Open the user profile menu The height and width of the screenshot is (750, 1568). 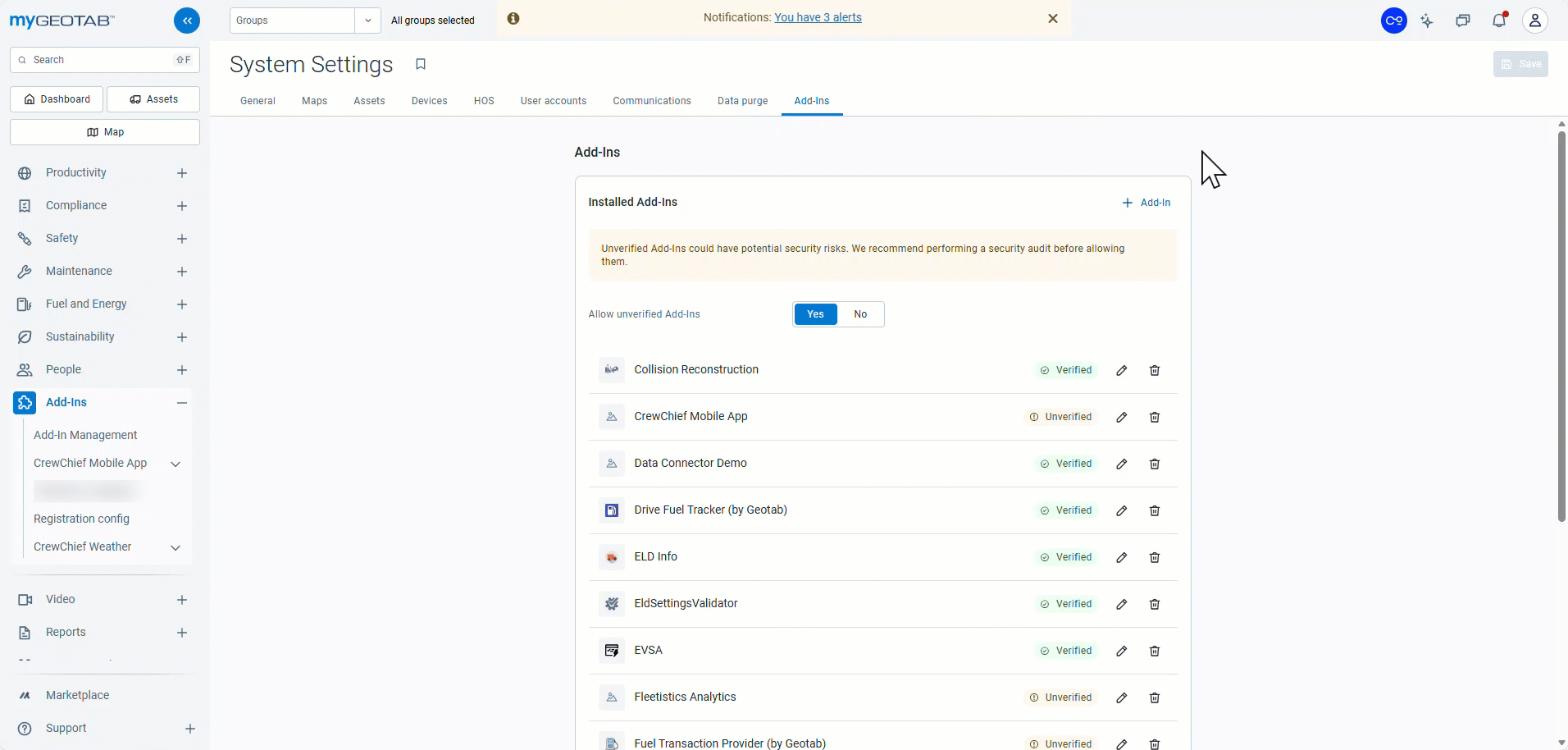pyautogui.click(x=1534, y=21)
